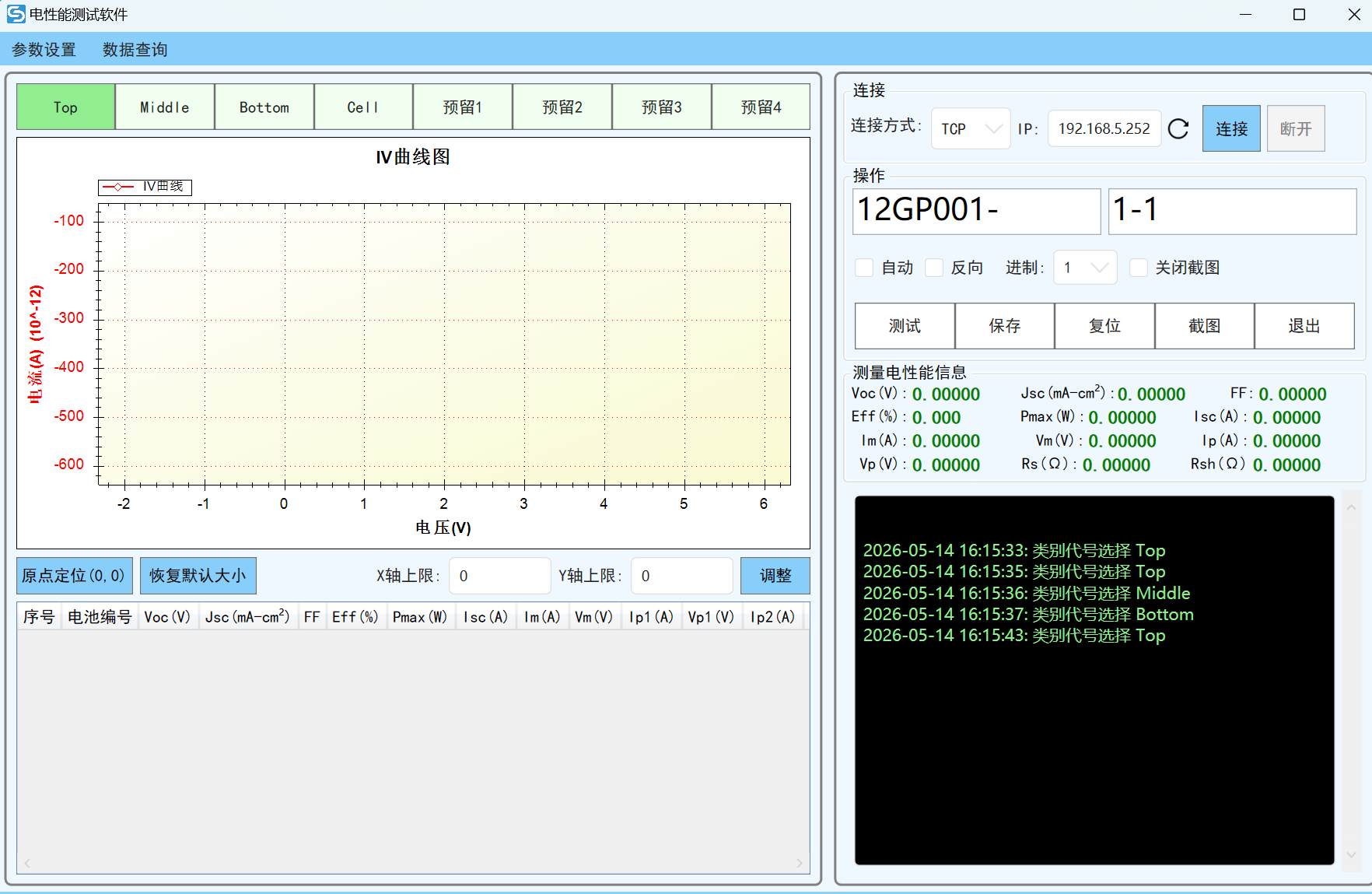1372x894 pixels.
Task: Click the Vp1(V) column header
Action: pos(711,617)
